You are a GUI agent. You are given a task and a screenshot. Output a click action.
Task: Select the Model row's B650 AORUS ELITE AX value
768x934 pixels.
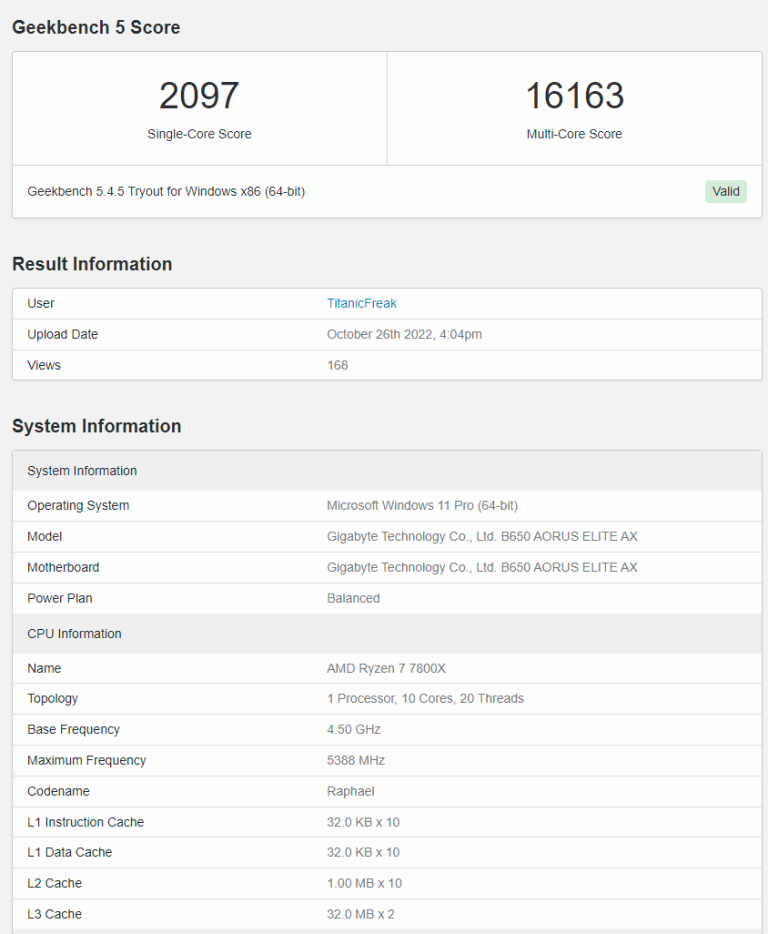[481, 536]
